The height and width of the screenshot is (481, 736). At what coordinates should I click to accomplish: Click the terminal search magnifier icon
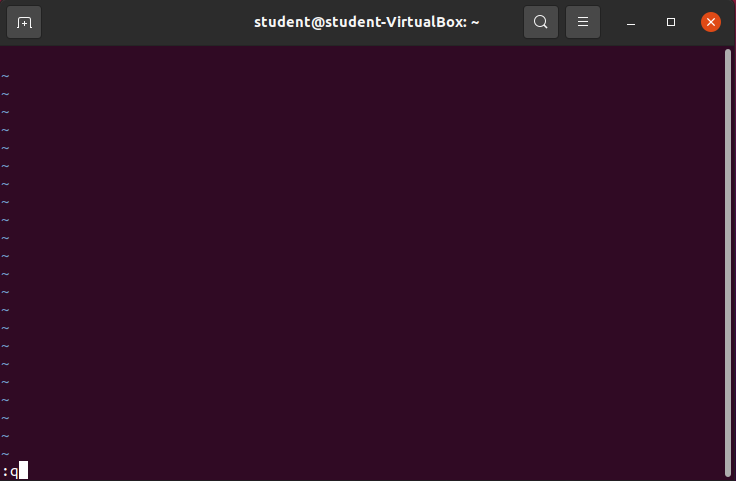pyautogui.click(x=541, y=22)
